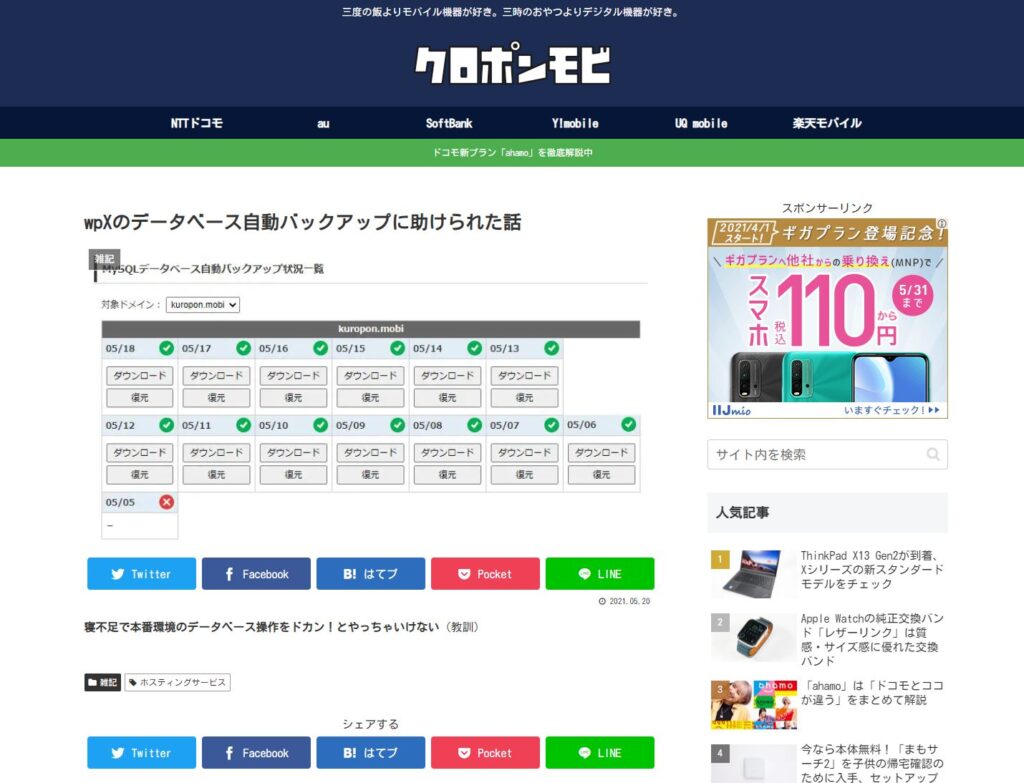
Task: Open the 対象ドメイン kuropon.mobi dropdown
Action: point(203,304)
